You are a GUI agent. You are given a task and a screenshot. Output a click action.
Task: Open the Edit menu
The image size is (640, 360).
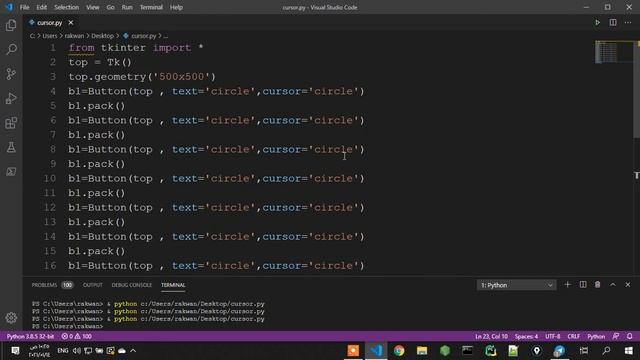point(42,7)
